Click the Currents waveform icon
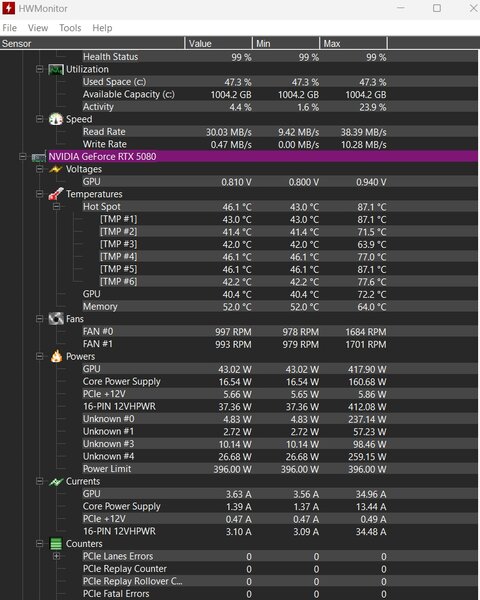The image size is (480, 600). tap(56, 481)
